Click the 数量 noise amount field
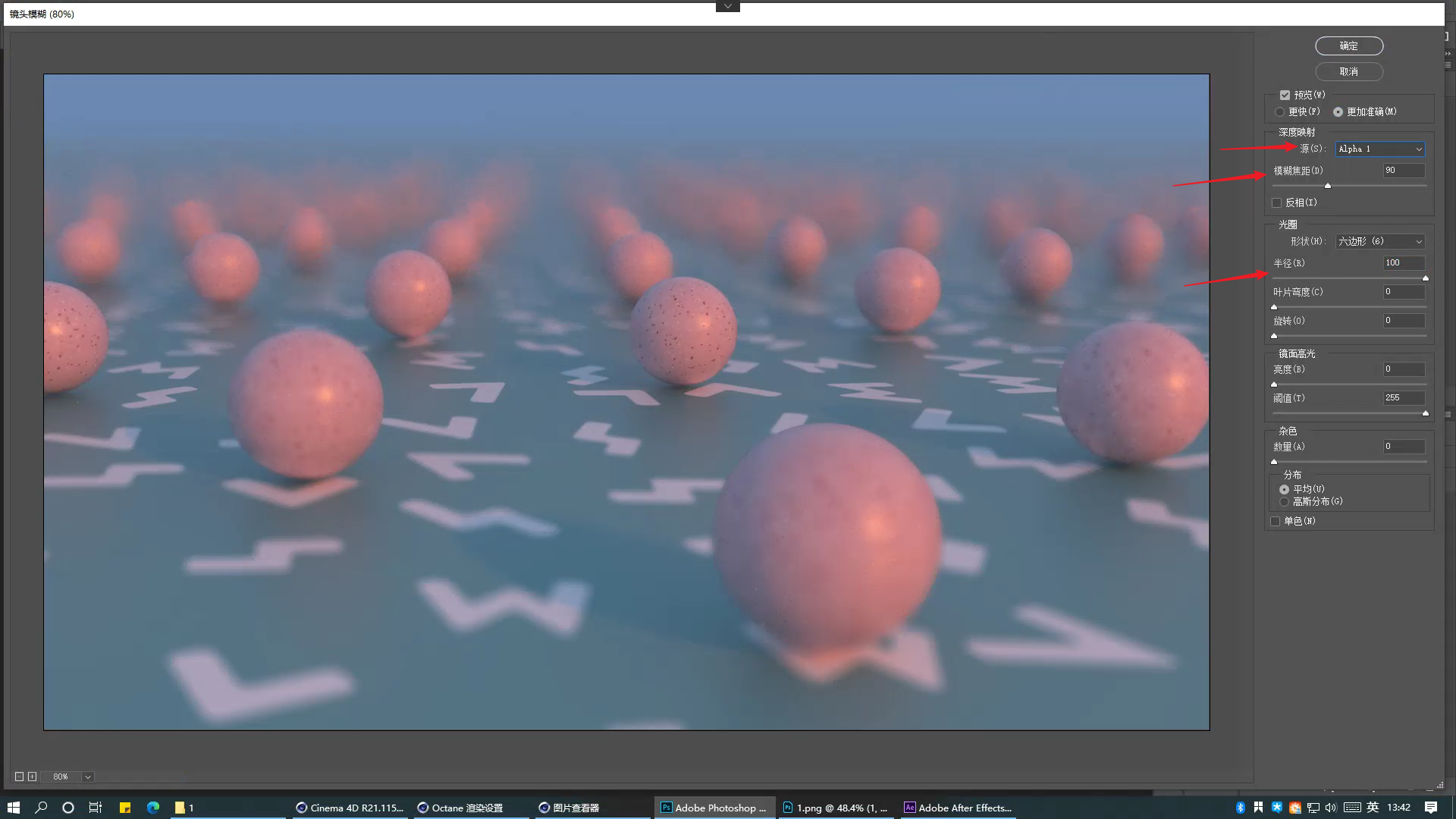This screenshot has width=1456, height=819. click(1404, 447)
